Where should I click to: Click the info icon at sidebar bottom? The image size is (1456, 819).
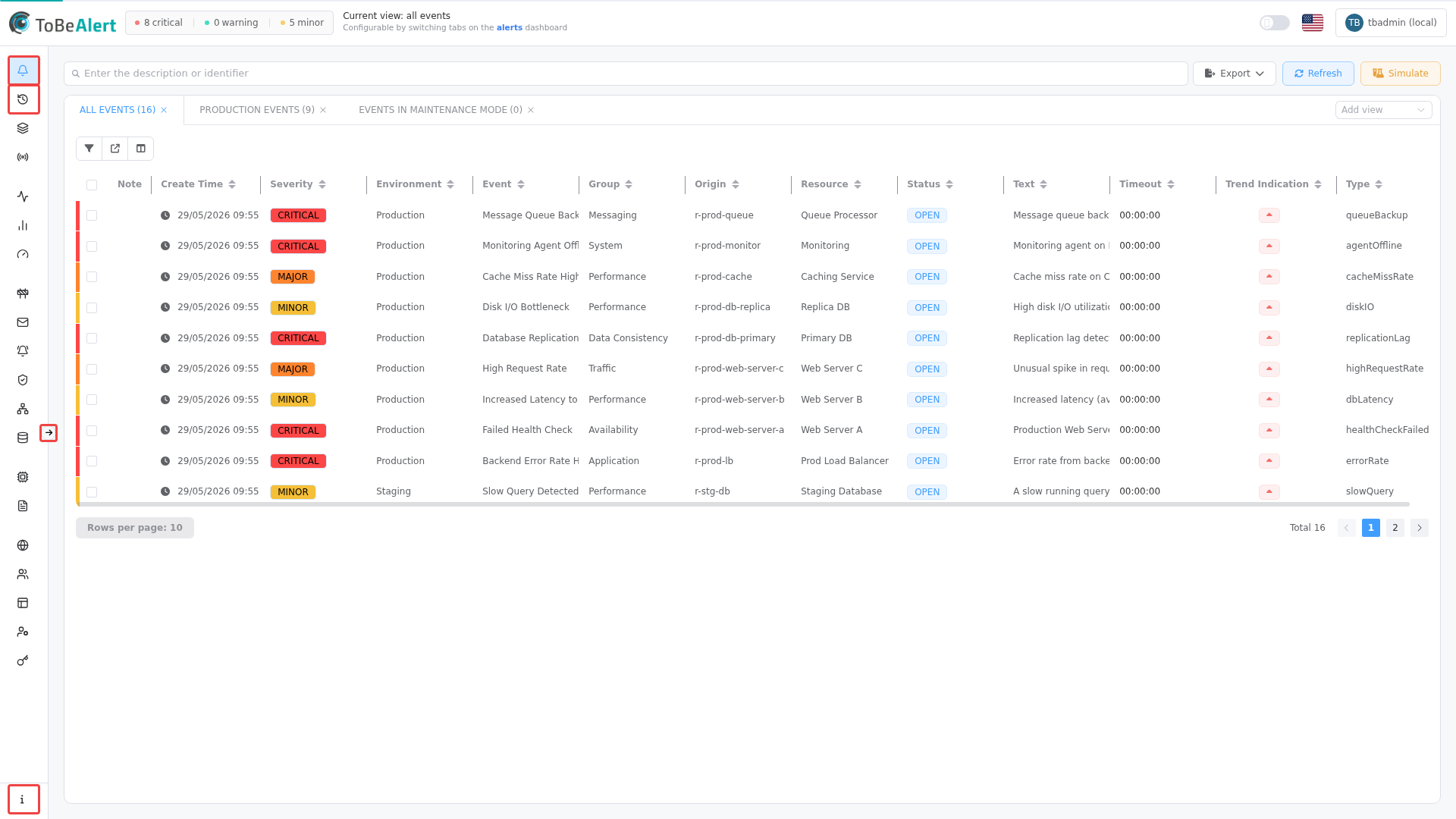click(x=23, y=799)
